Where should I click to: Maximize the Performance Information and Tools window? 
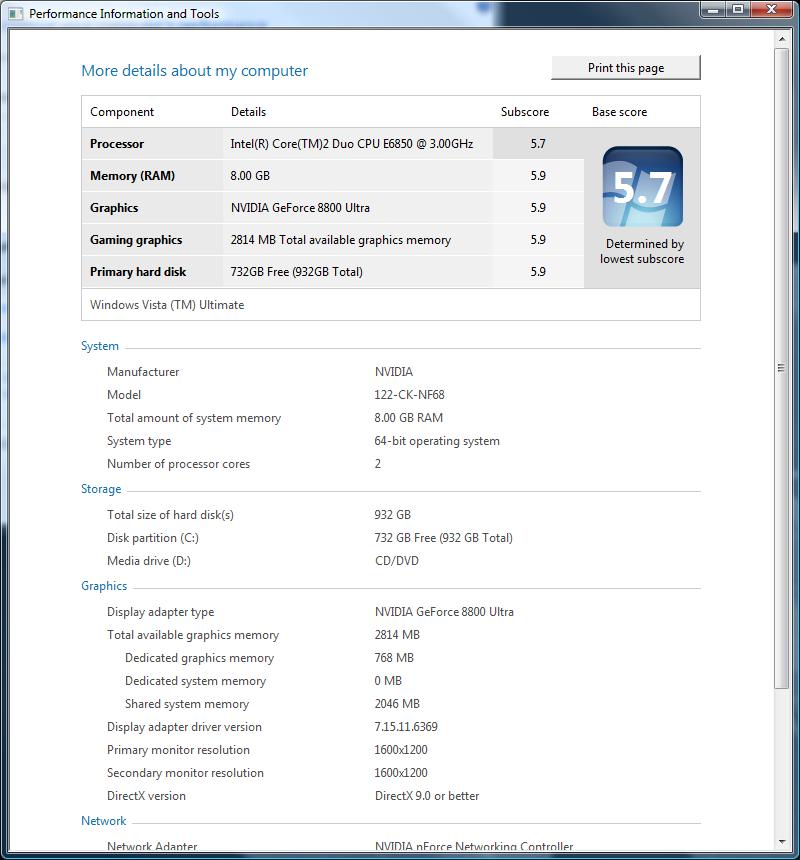click(x=738, y=9)
